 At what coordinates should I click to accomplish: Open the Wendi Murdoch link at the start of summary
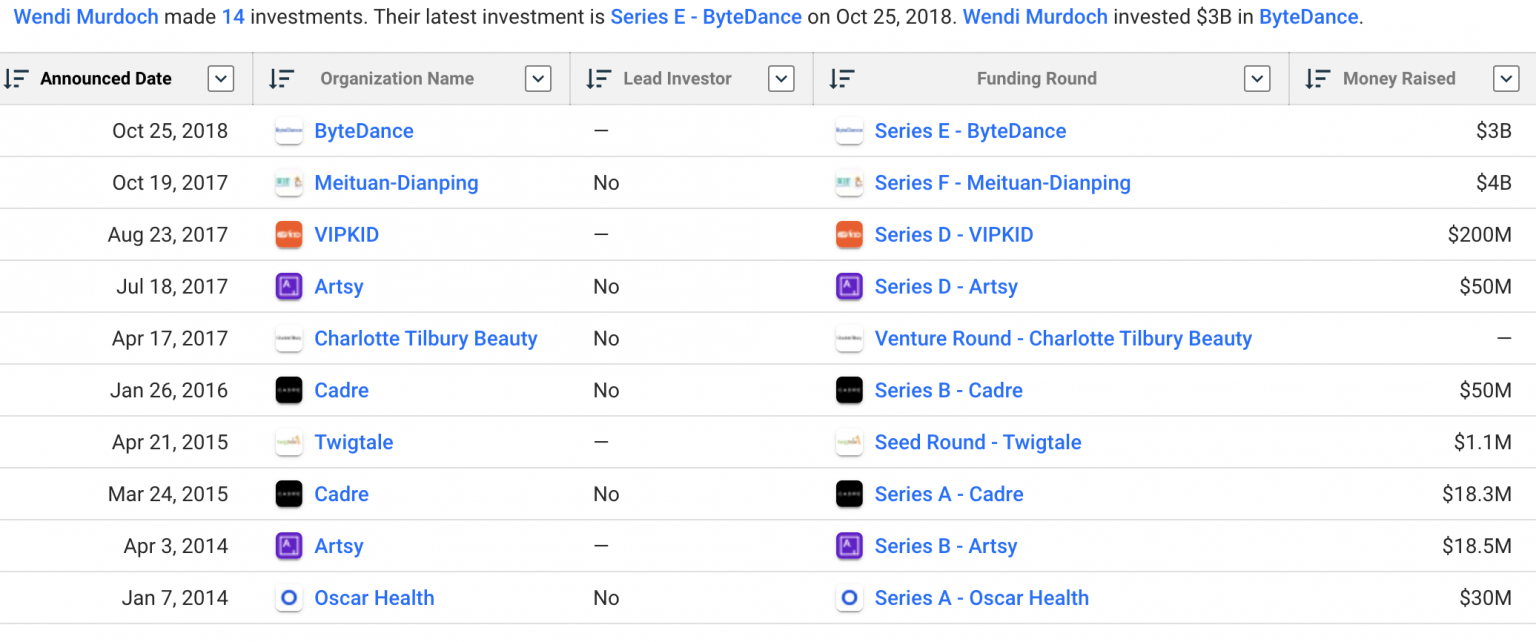tap(86, 17)
